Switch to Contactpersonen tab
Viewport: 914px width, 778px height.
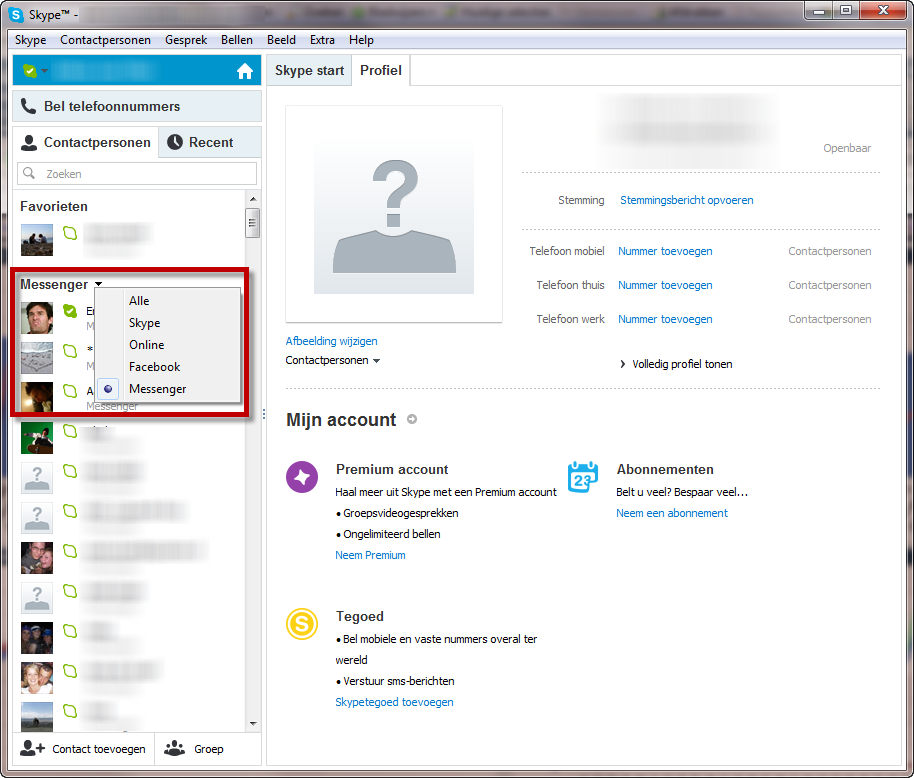[x=86, y=142]
